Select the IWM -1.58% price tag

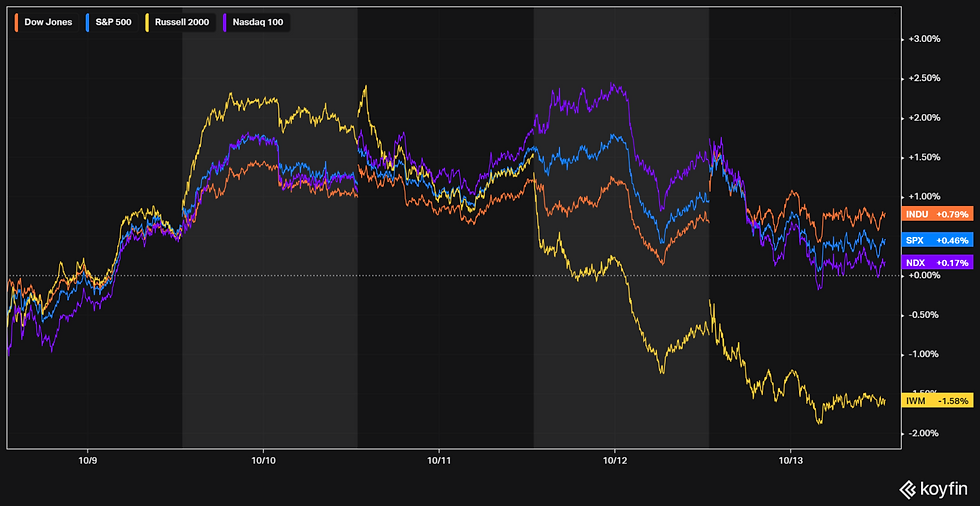point(938,400)
